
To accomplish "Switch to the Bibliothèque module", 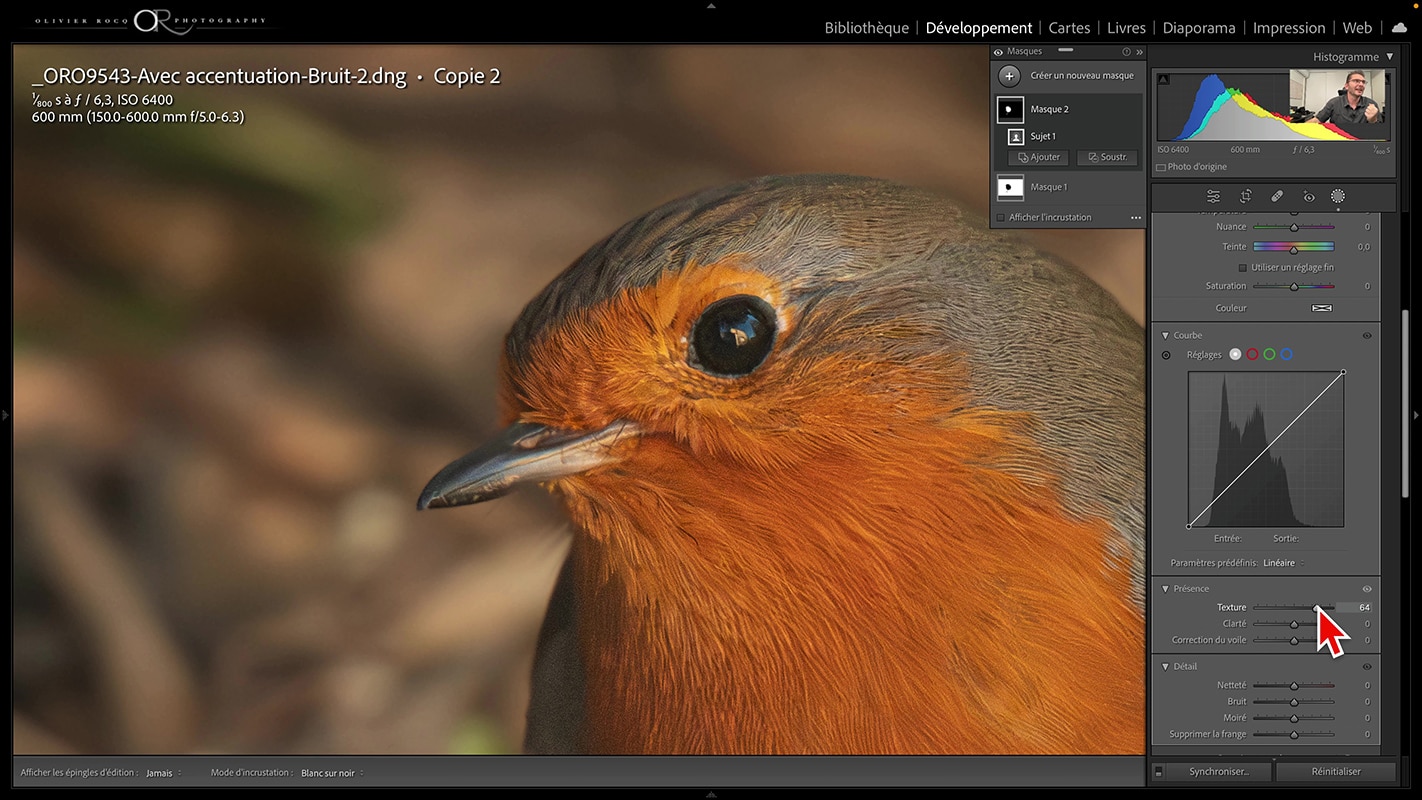I will [866, 28].
